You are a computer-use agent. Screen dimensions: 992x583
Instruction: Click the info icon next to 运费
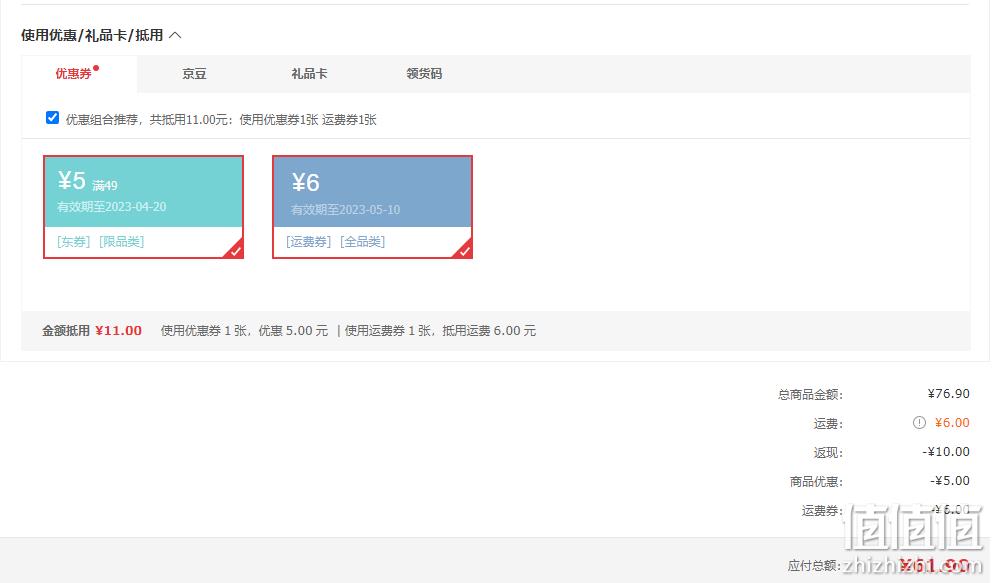pos(919,423)
